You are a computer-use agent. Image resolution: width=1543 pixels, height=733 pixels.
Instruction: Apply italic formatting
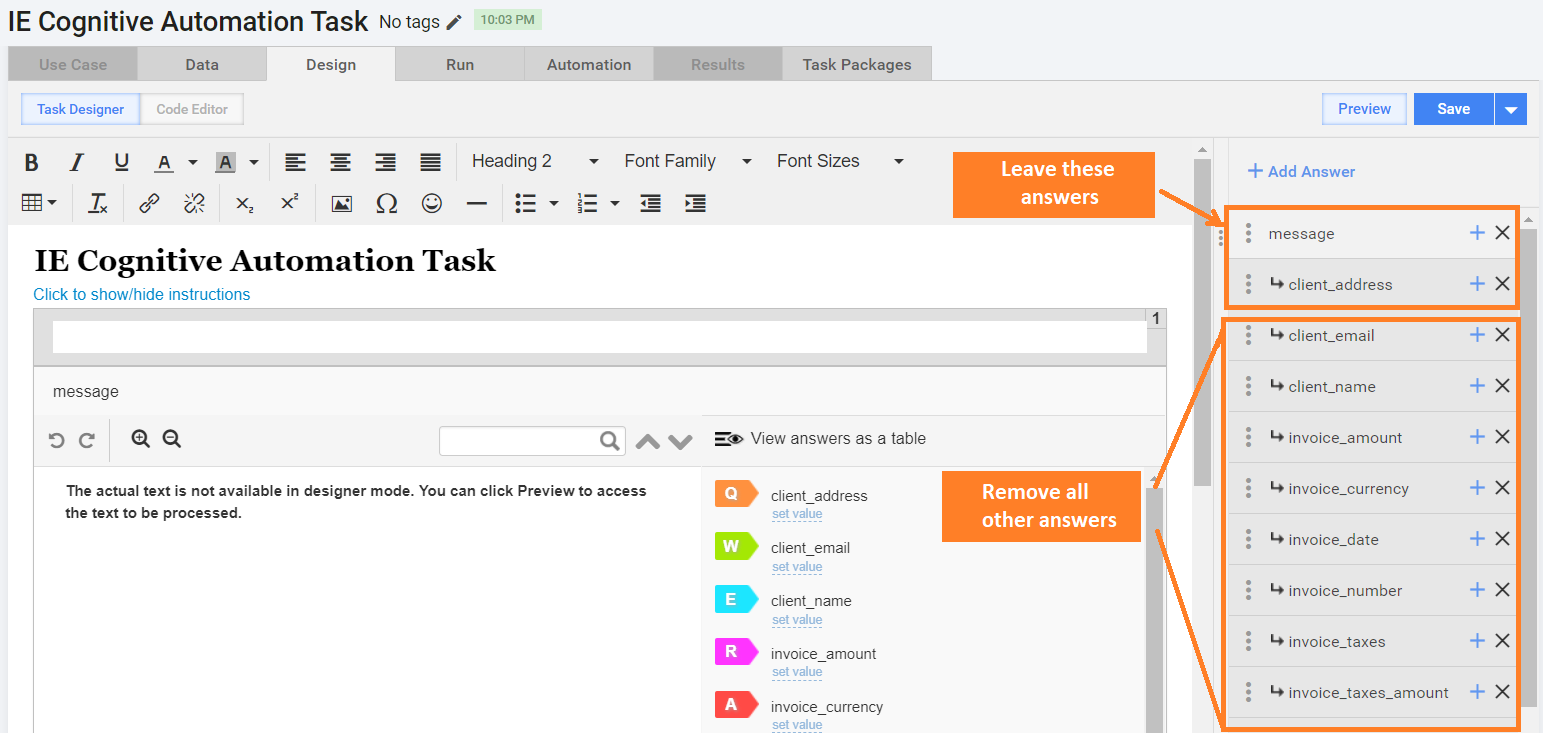(76, 162)
